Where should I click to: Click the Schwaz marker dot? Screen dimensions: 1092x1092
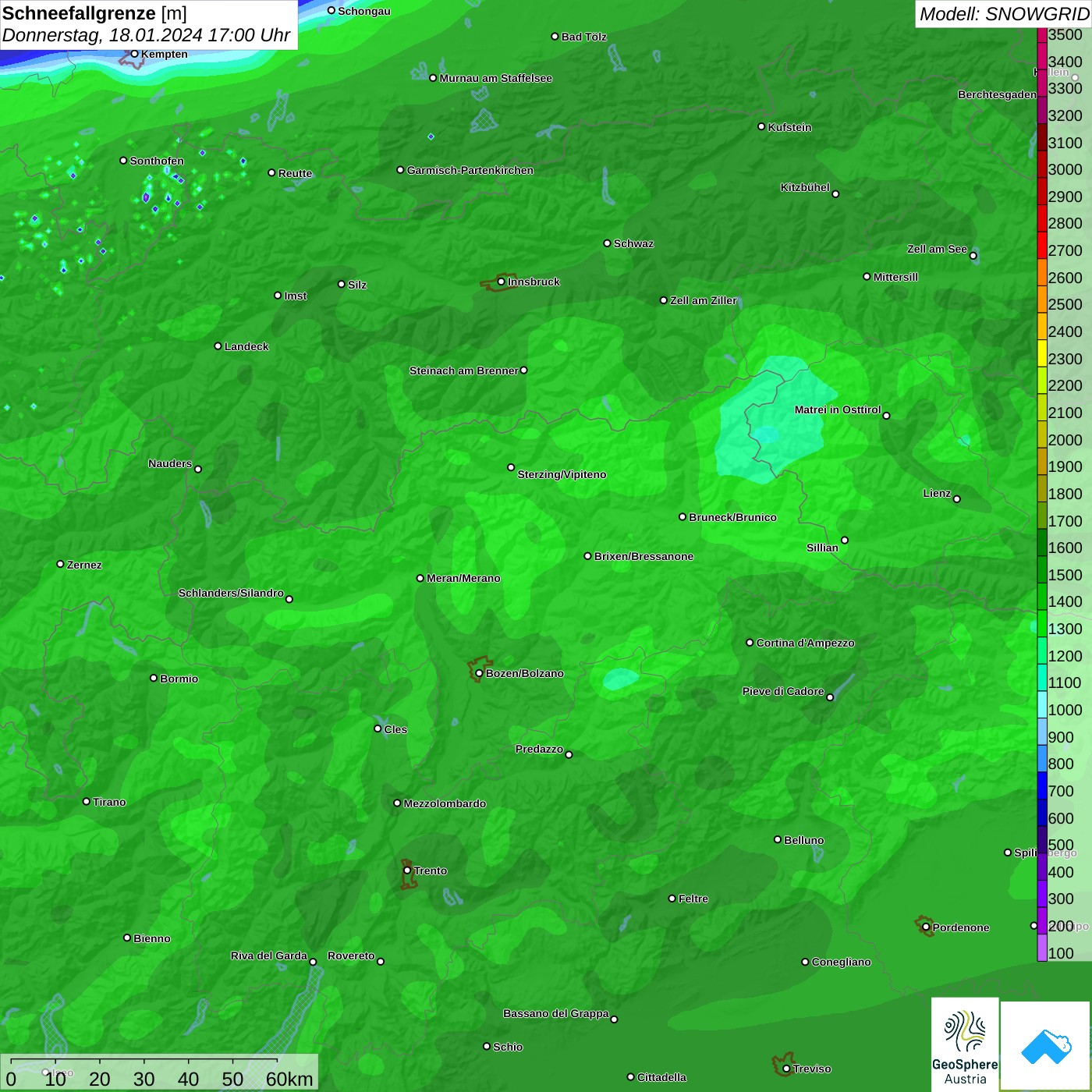tap(607, 243)
